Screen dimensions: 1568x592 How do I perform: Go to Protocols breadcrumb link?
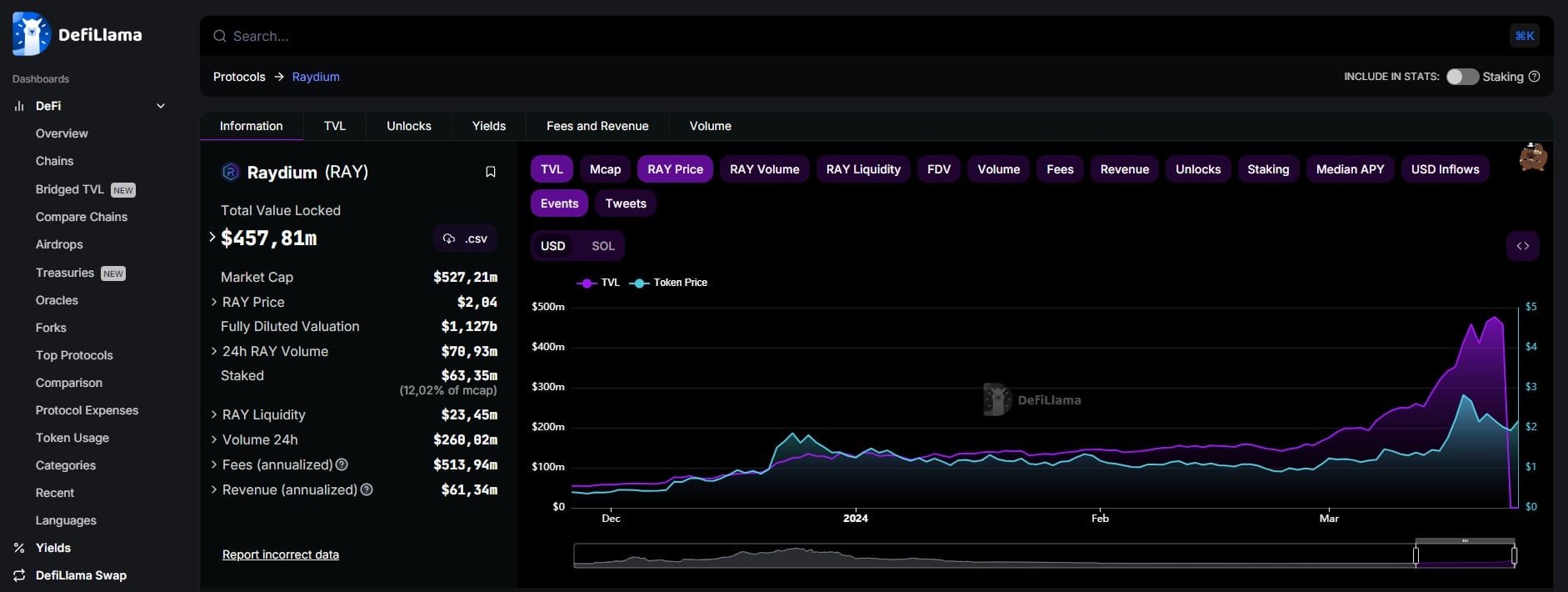click(239, 77)
